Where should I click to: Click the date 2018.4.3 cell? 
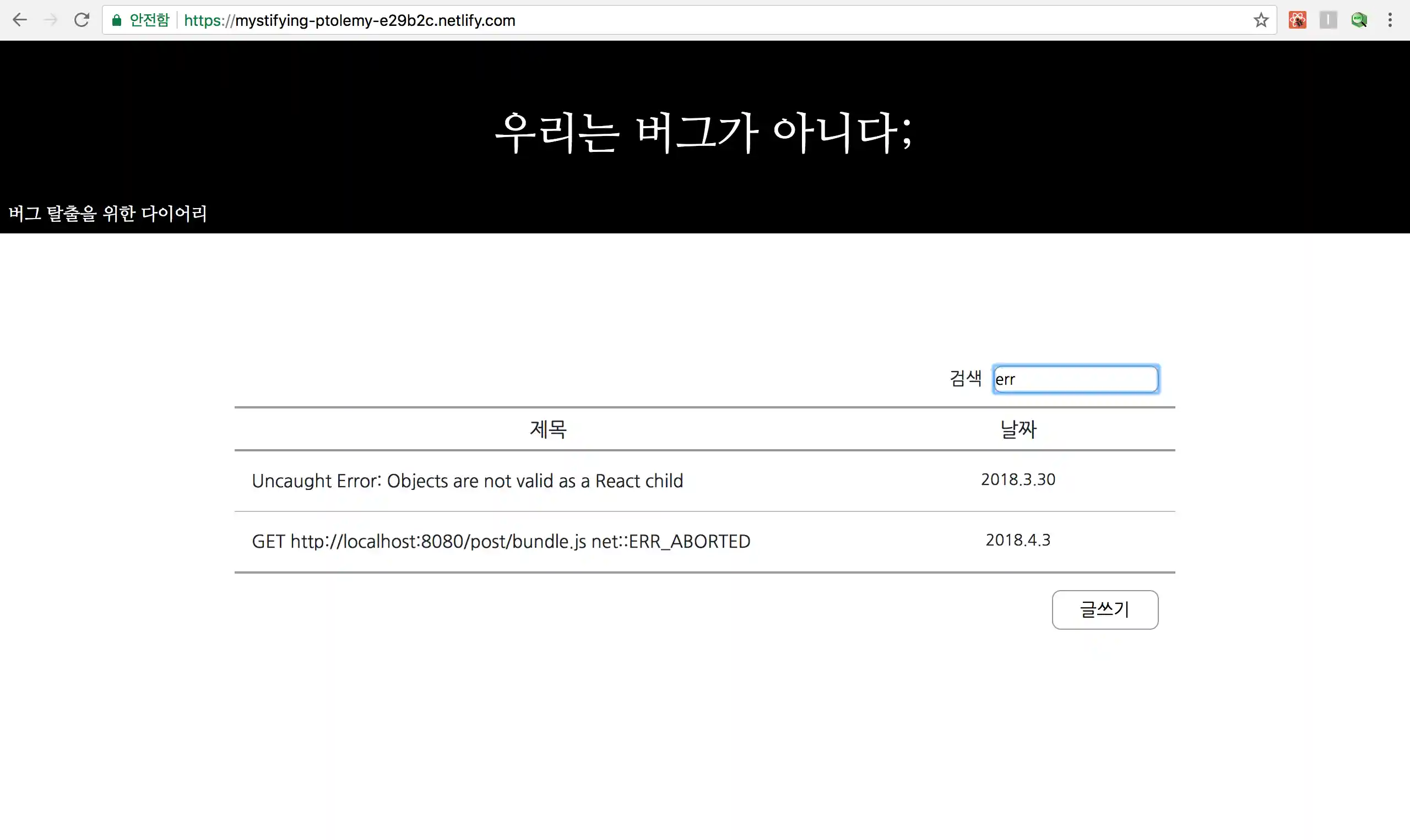point(1017,539)
